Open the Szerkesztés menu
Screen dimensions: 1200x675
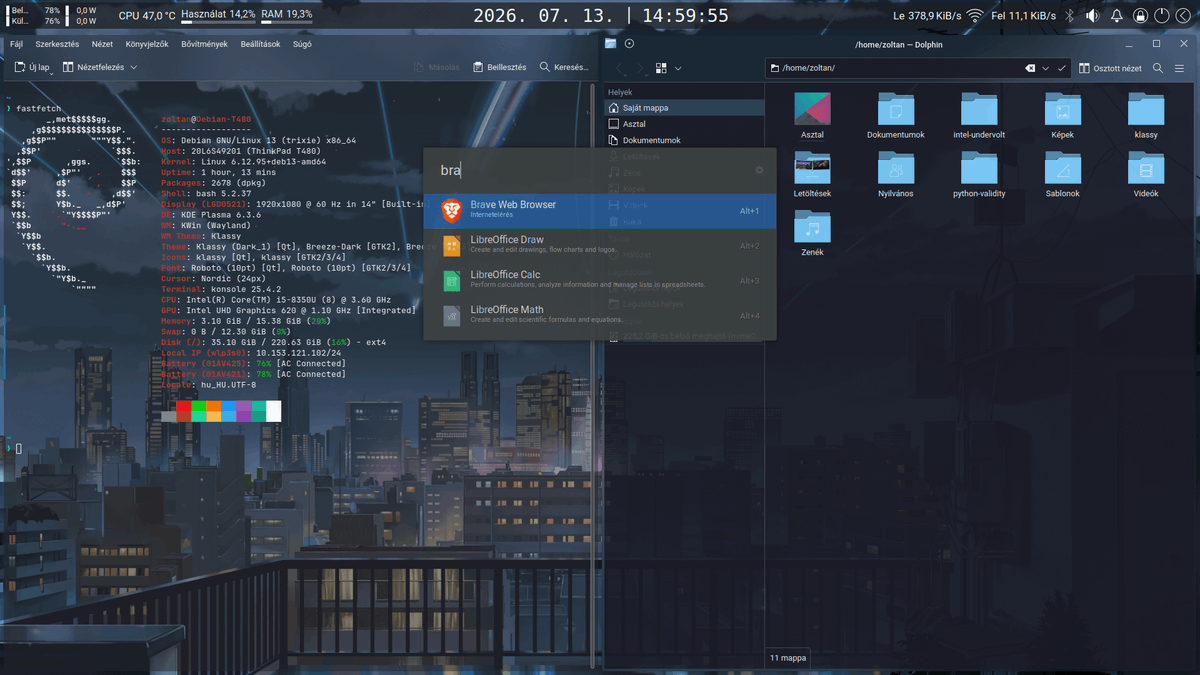(57, 44)
